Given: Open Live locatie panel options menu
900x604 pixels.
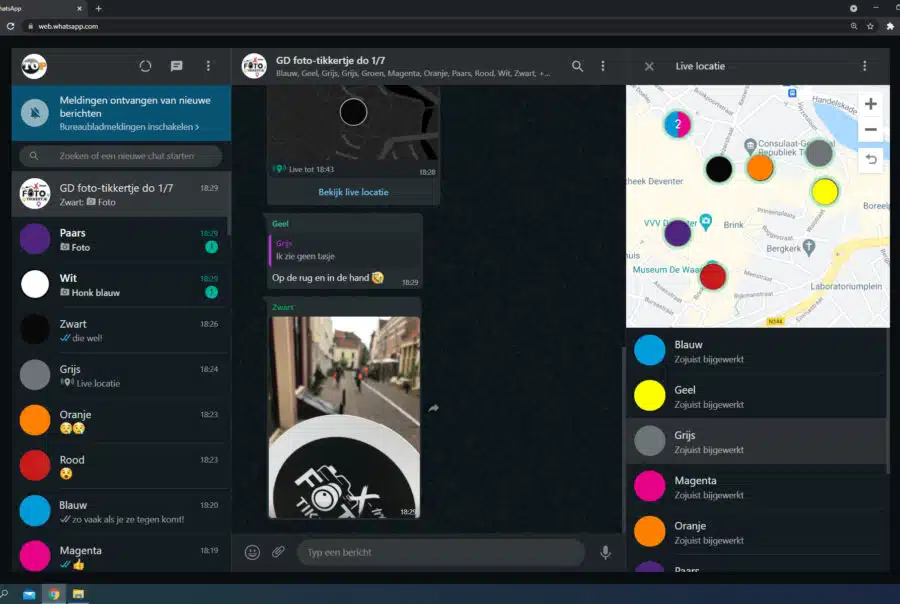Looking at the screenshot, I should tap(865, 66).
